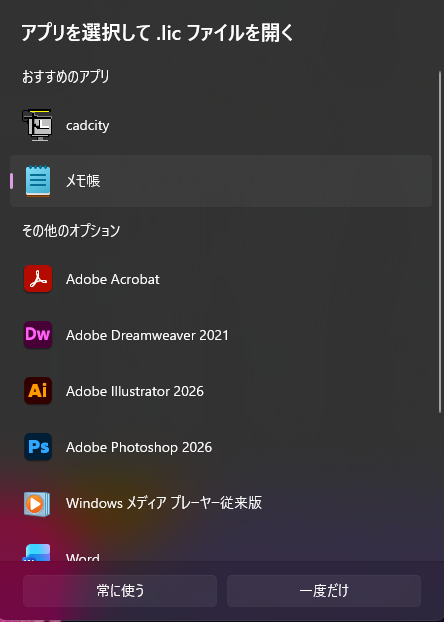The width and height of the screenshot is (444, 622).
Task: Click the 常に使う button
Action: pos(120,591)
